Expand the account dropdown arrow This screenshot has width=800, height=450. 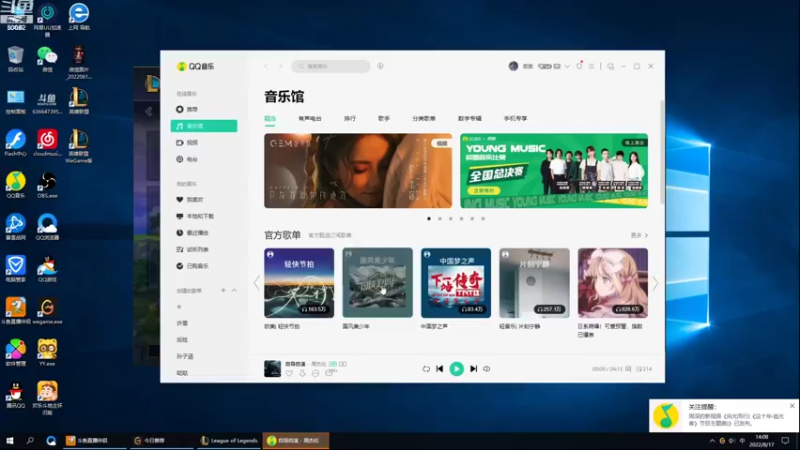[567, 66]
